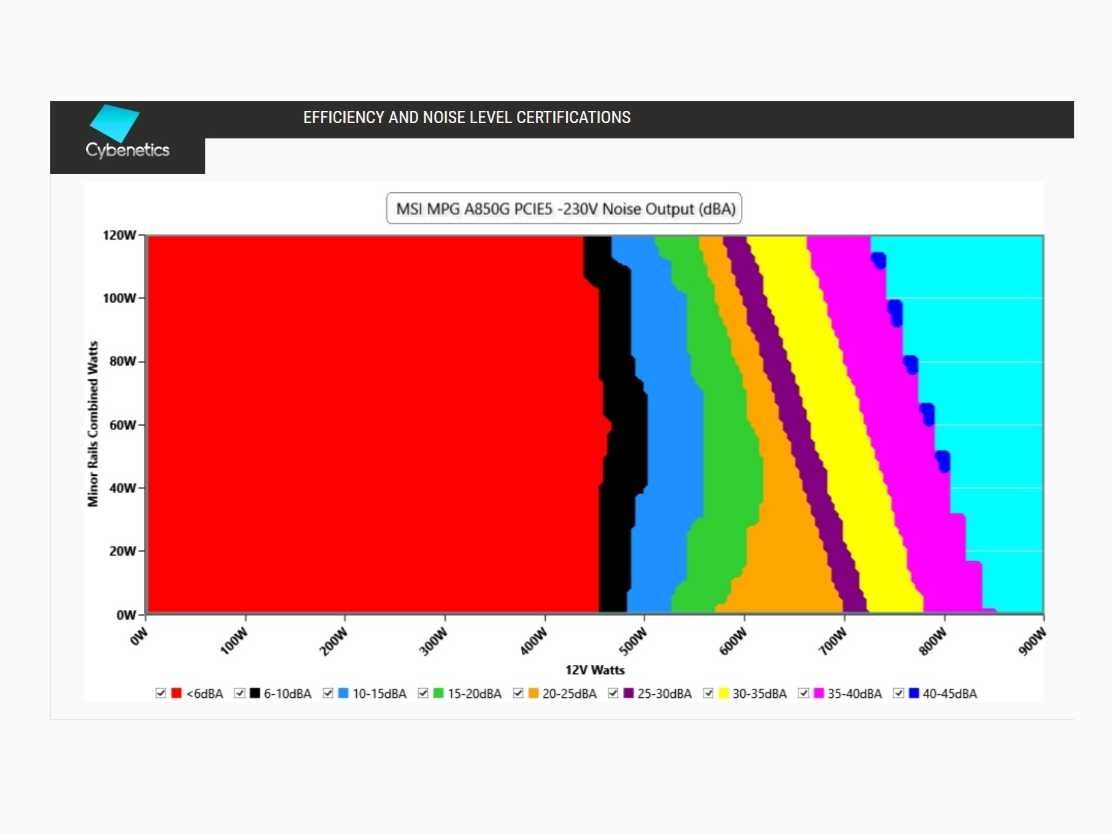This screenshot has width=1112, height=834.
Task: Toggle the 40-45dBA legend checkbox
Action: tap(898, 693)
